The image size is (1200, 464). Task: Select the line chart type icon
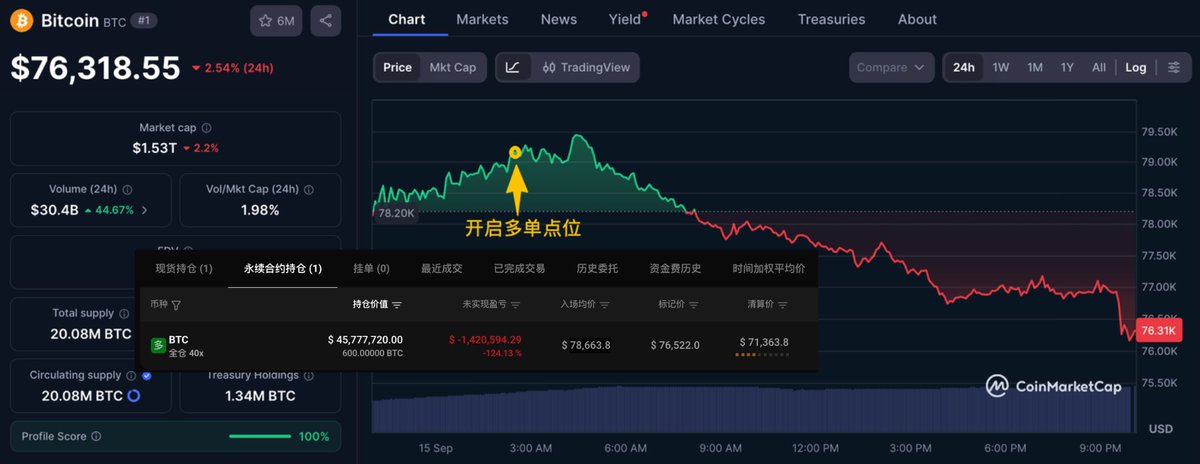tap(513, 67)
